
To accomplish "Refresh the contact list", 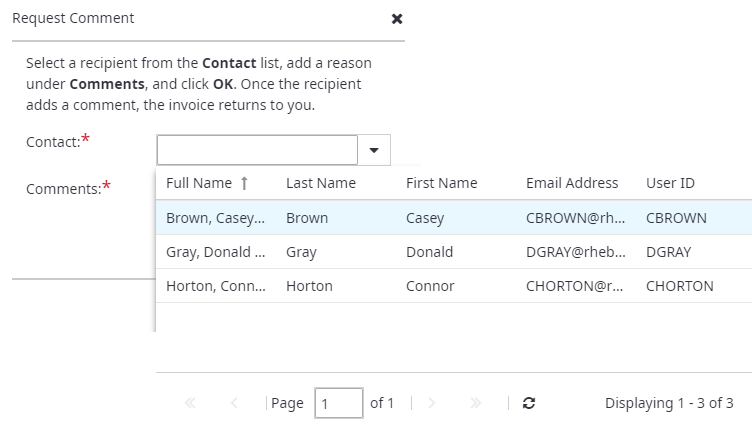I will [x=529, y=403].
